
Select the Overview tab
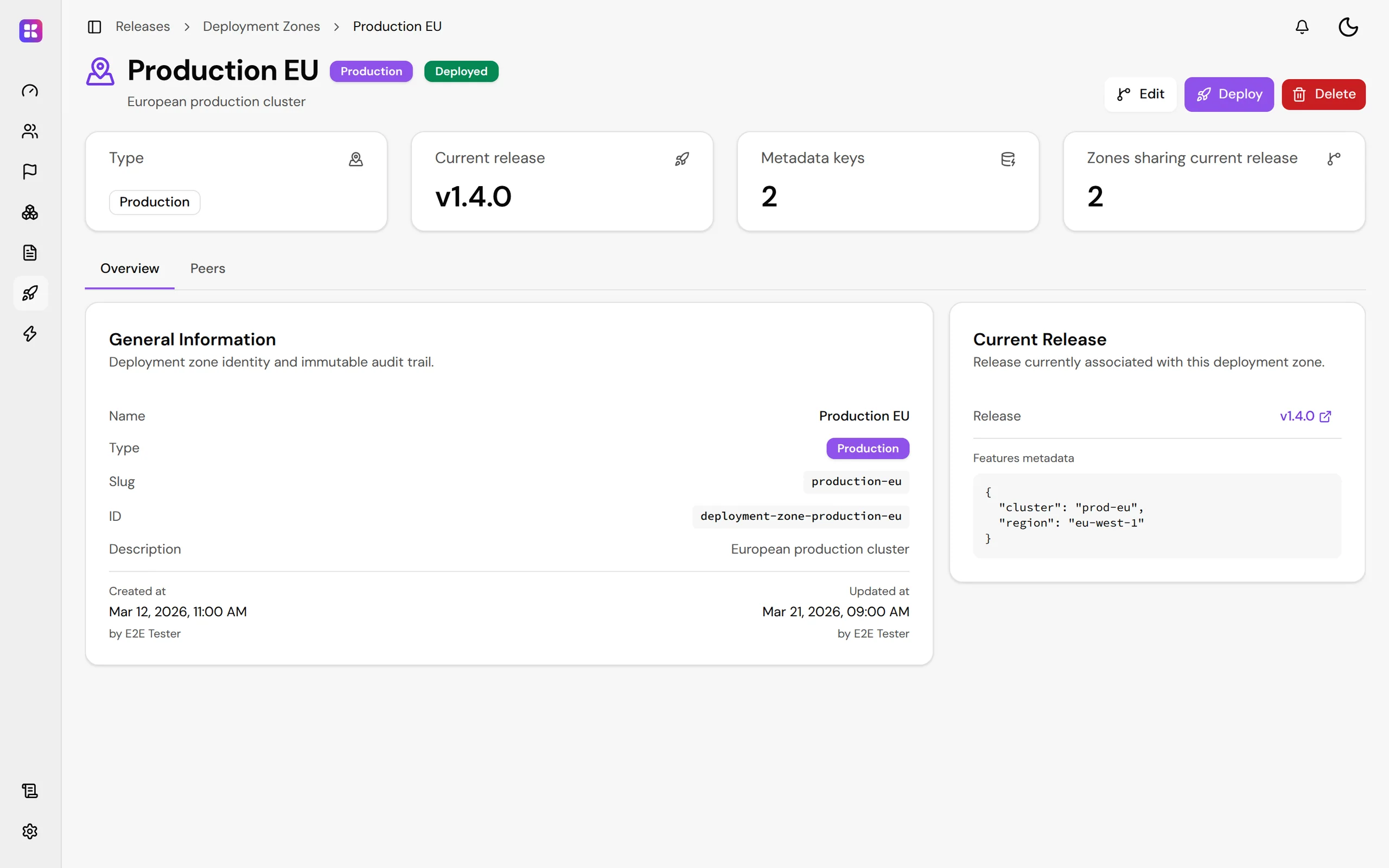tap(130, 269)
